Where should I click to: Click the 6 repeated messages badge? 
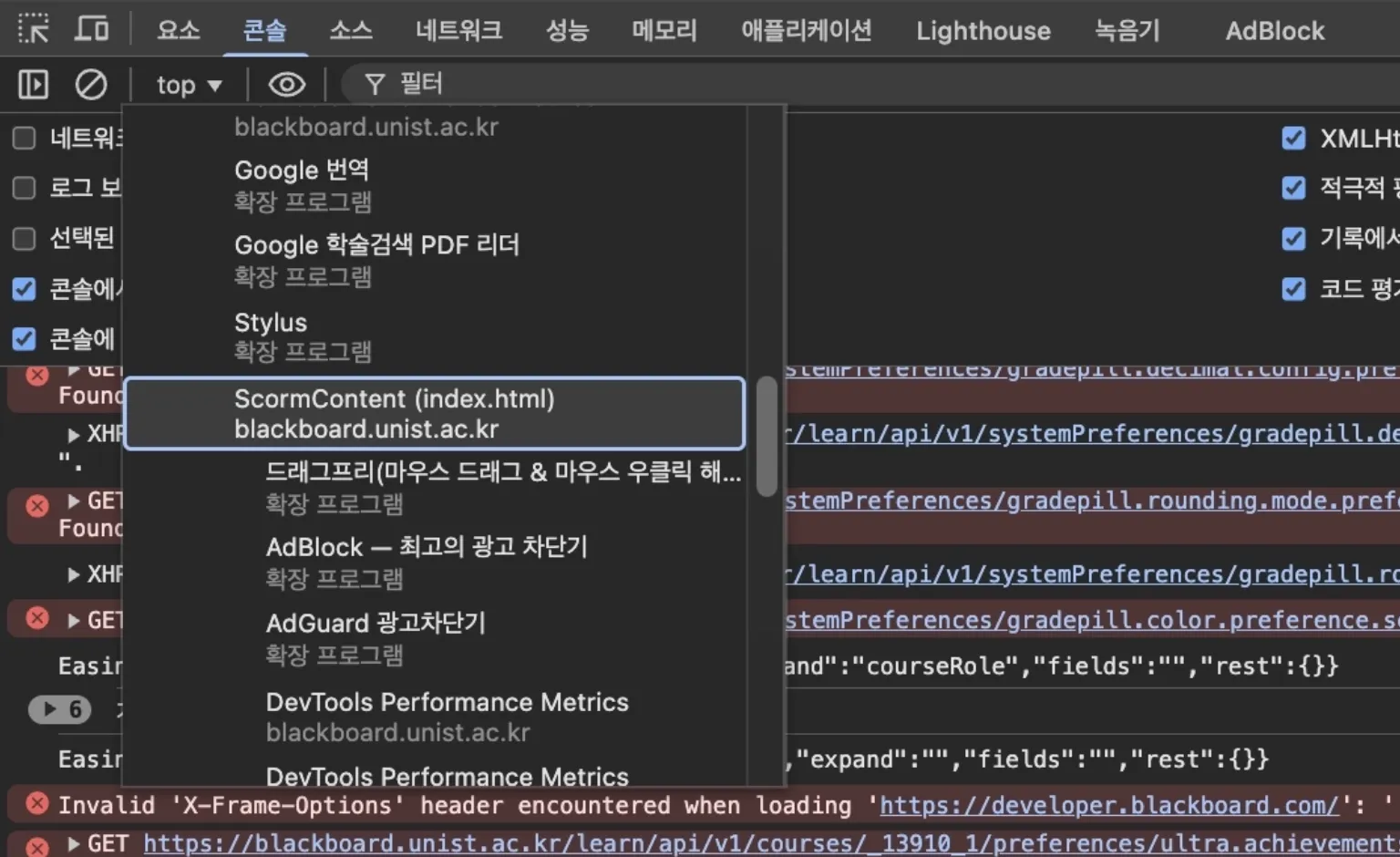tap(60, 709)
